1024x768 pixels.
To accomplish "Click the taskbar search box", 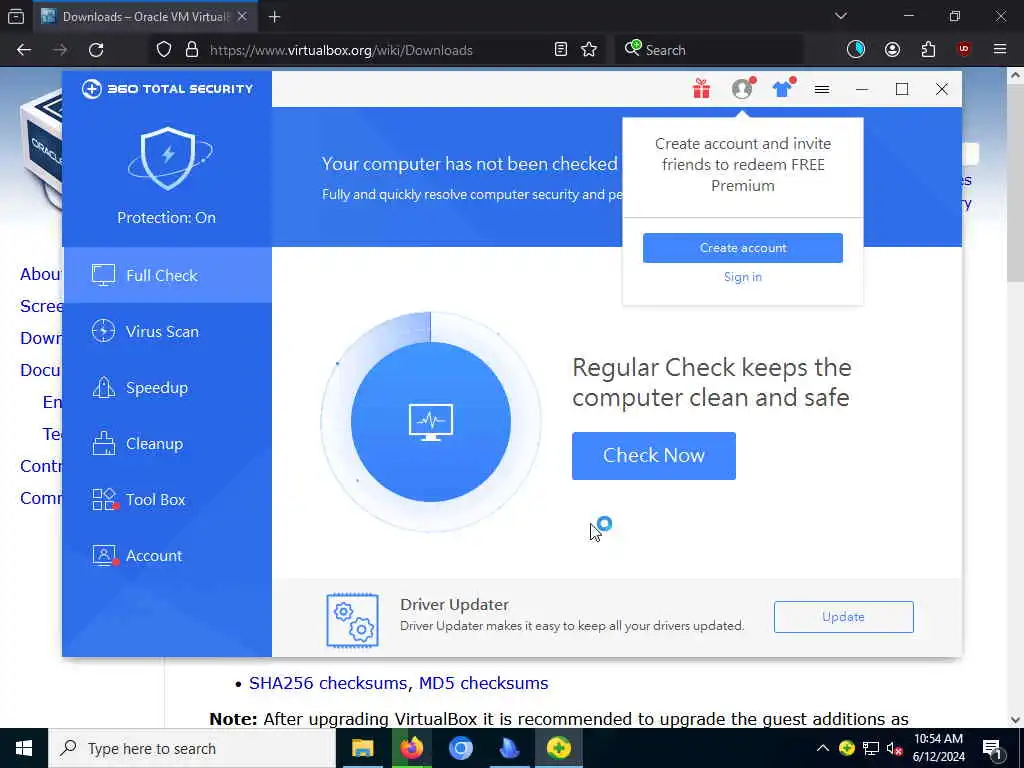I will pyautogui.click(x=192, y=748).
